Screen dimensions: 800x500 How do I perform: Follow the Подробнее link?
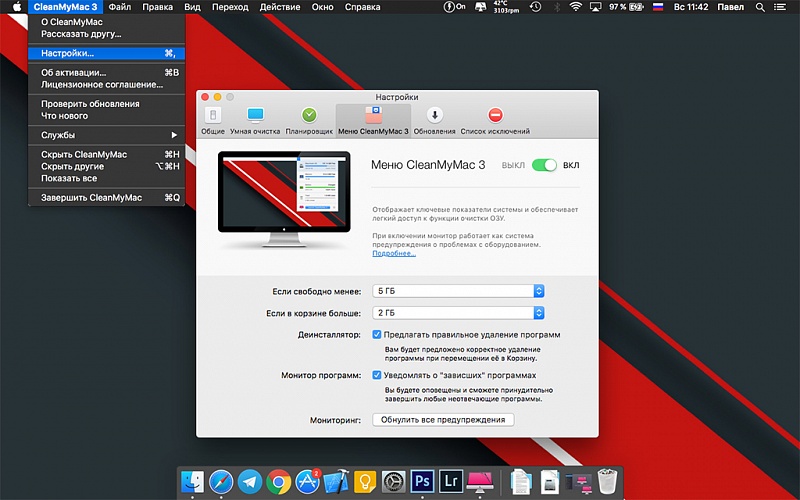tap(393, 254)
